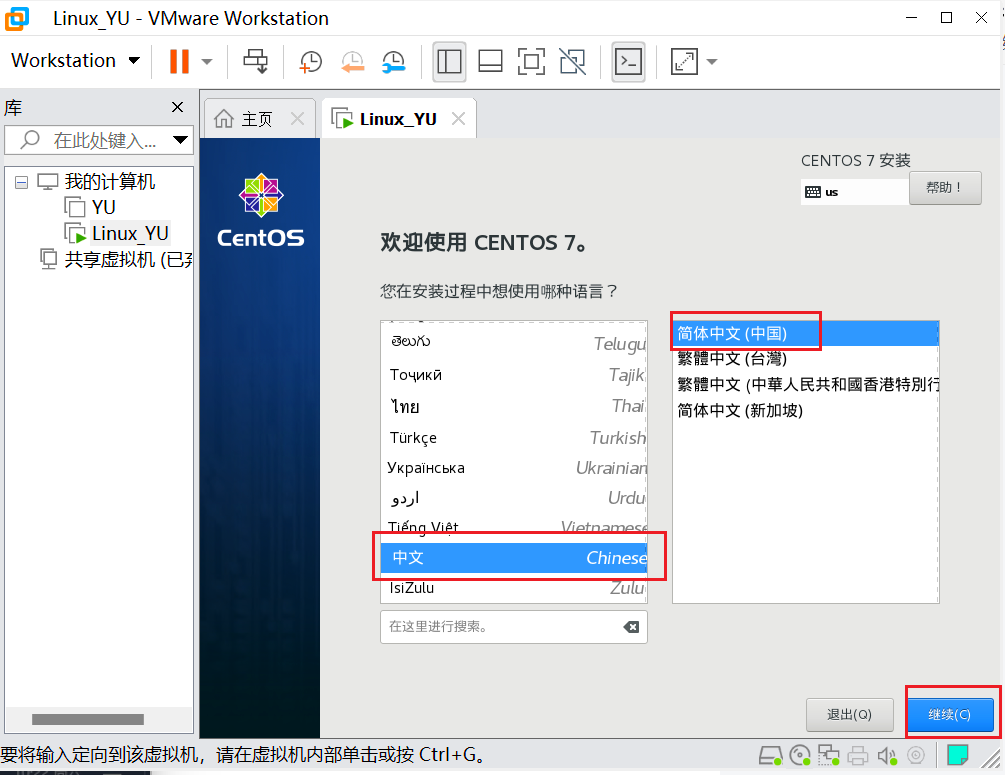Switch to the 主页 tab
The image size is (1005, 775).
[256, 119]
